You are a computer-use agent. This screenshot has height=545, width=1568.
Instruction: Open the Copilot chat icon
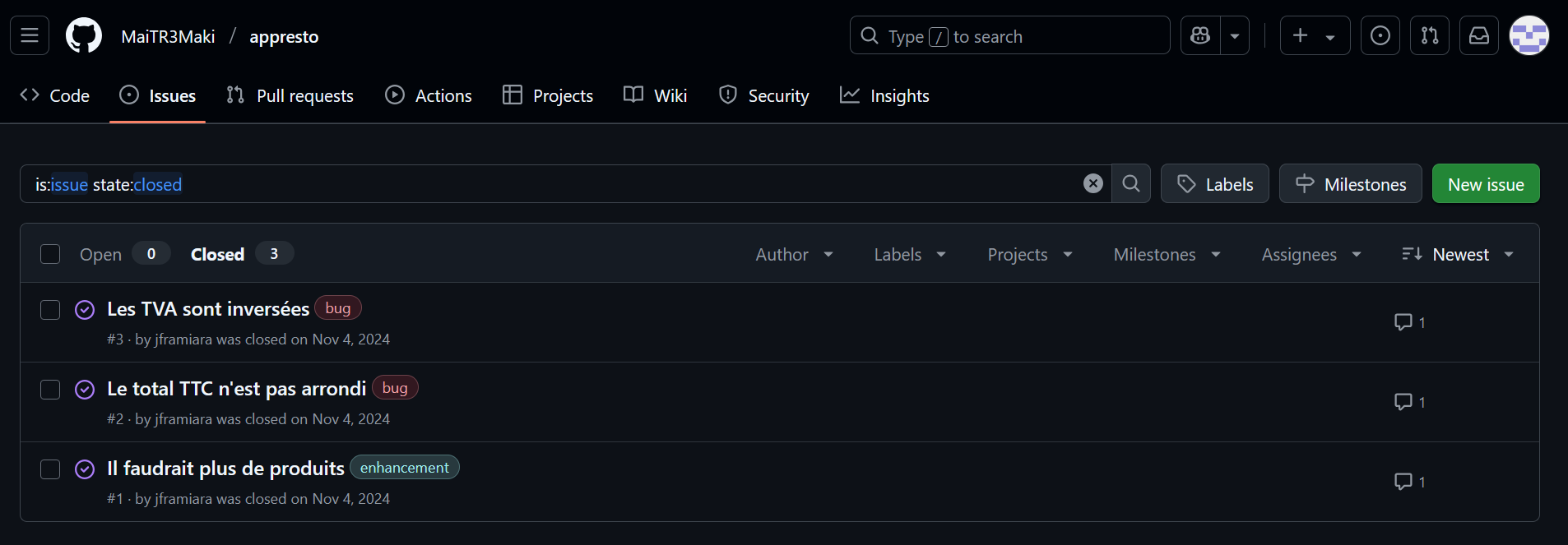click(x=1200, y=35)
